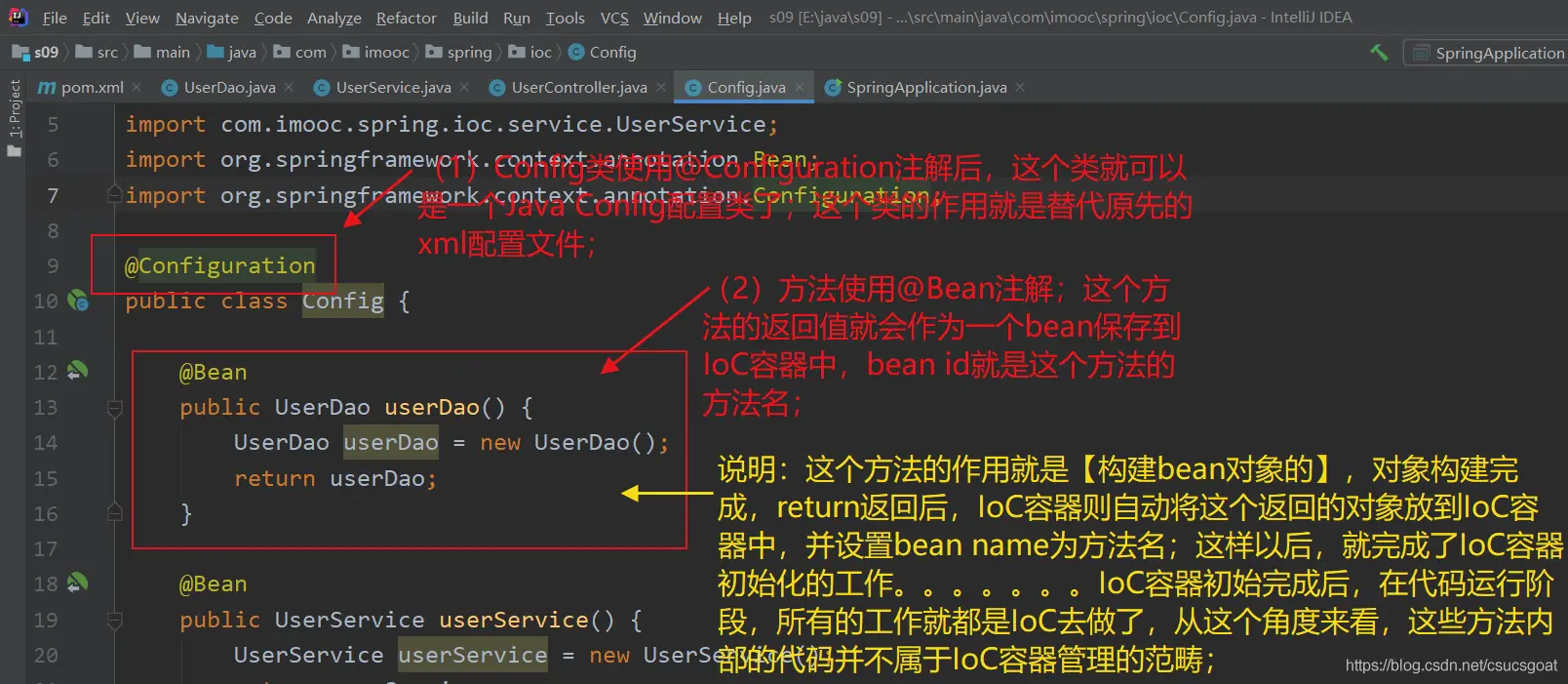Viewport: 1568px width, 684px height.
Task: Open the File menu
Action: pyautogui.click(x=55, y=18)
